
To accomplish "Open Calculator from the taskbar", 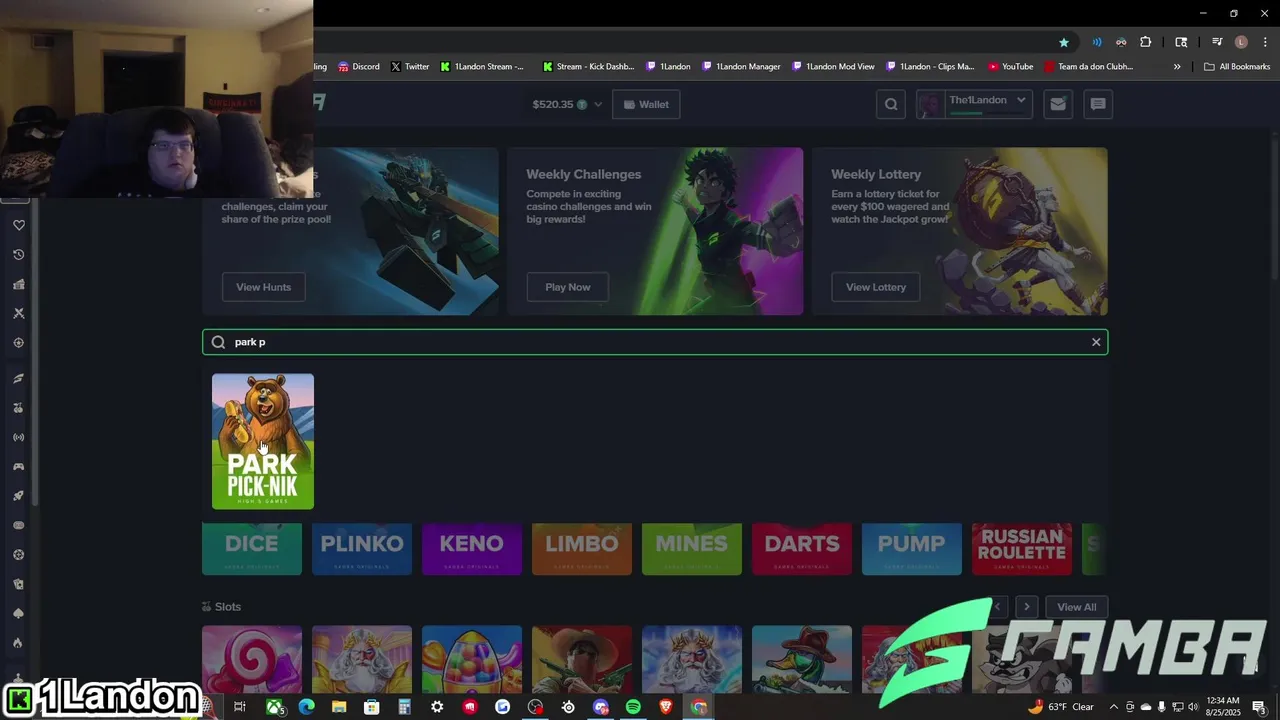I will pyautogui.click(x=404, y=707).
